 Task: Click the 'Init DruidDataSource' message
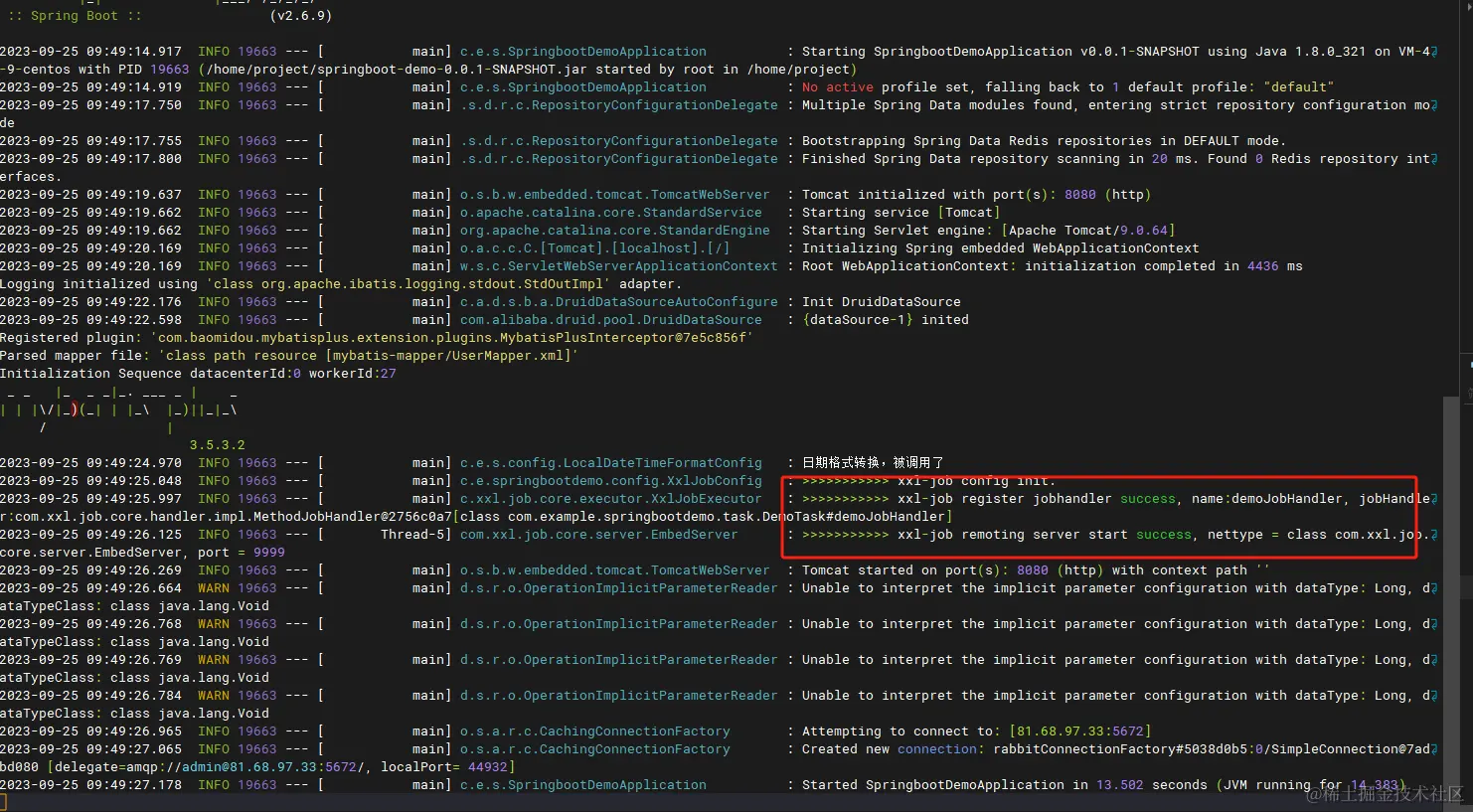tap(882, 302)
